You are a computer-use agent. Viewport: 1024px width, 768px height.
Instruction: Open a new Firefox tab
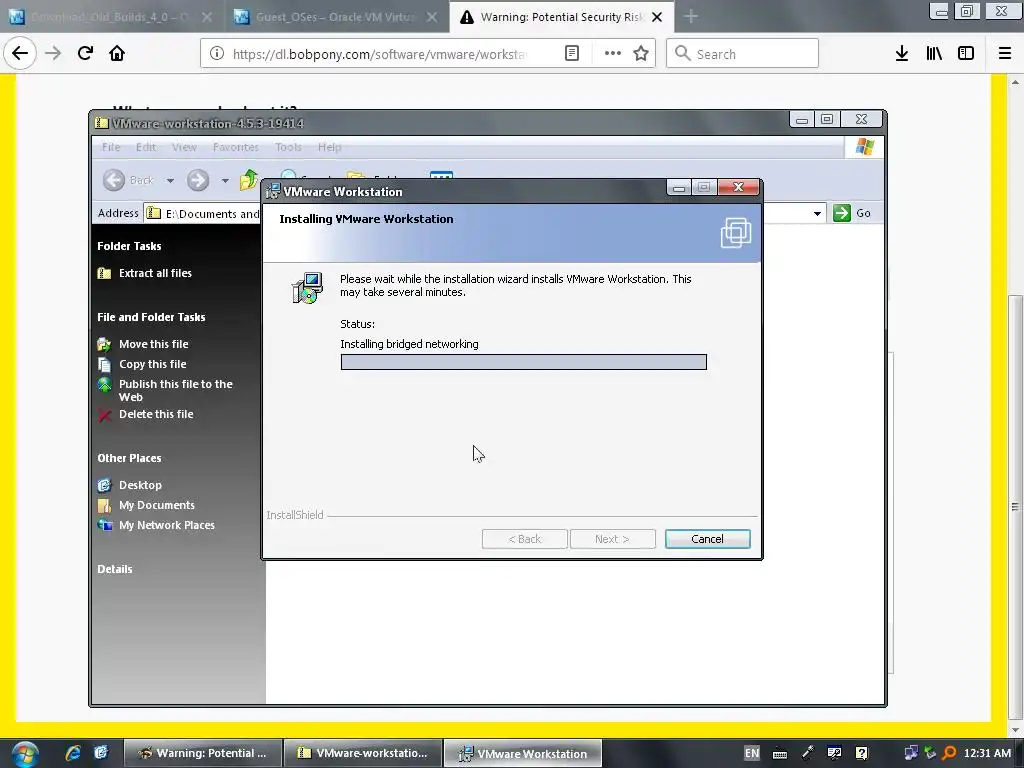[691, 17]
